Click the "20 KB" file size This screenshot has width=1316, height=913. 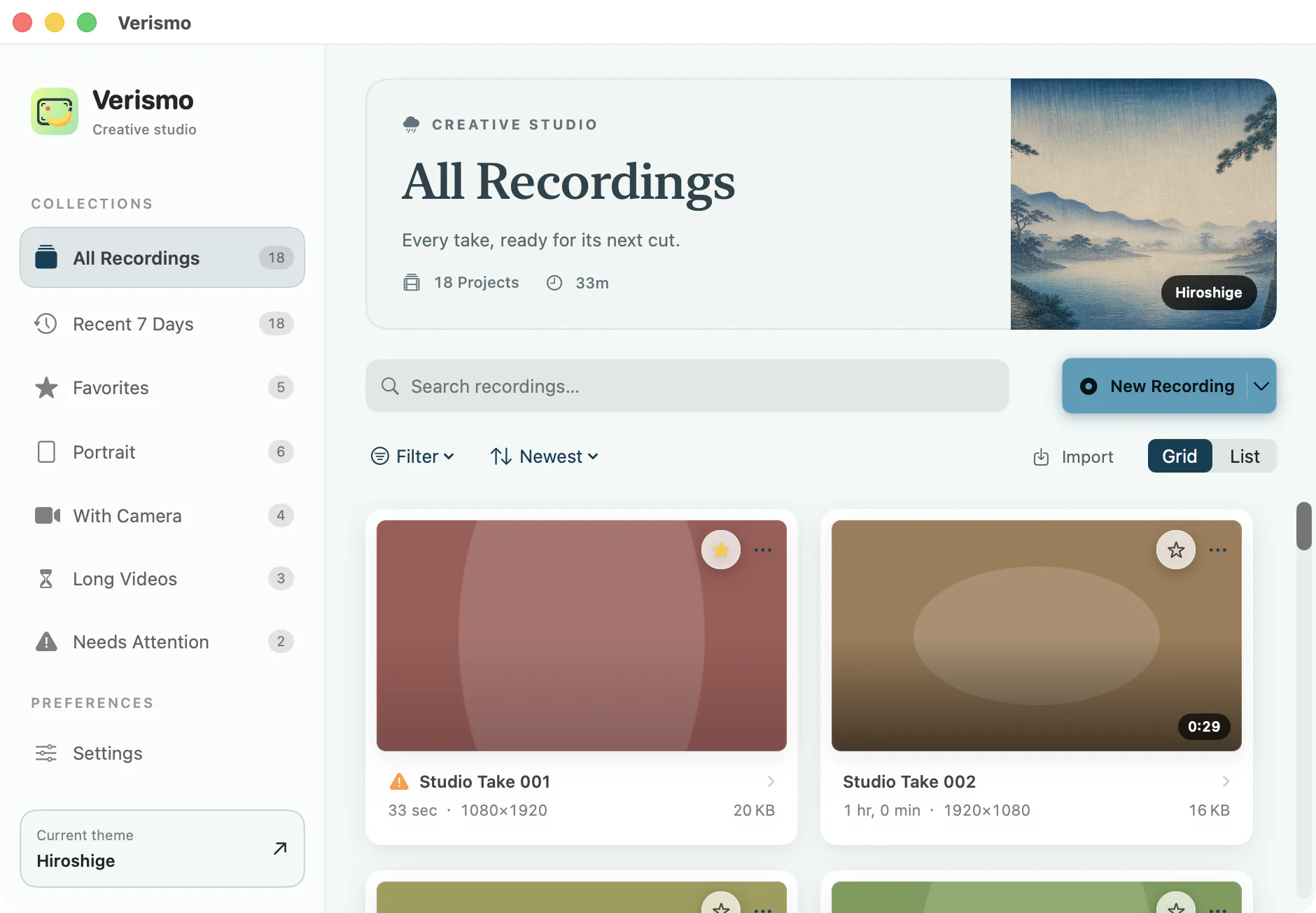click(754, 810)
